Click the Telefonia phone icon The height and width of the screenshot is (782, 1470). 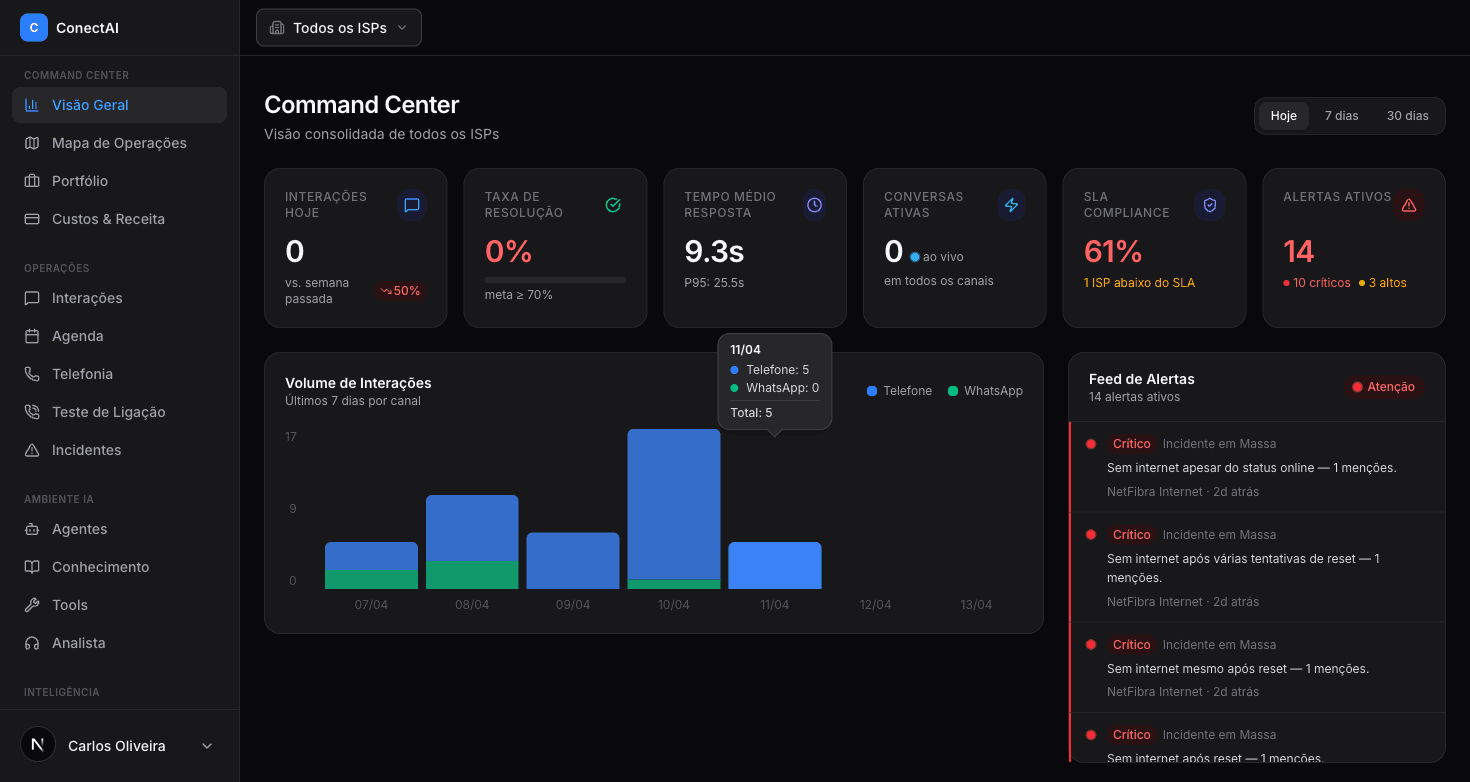(x=32, y=374)
